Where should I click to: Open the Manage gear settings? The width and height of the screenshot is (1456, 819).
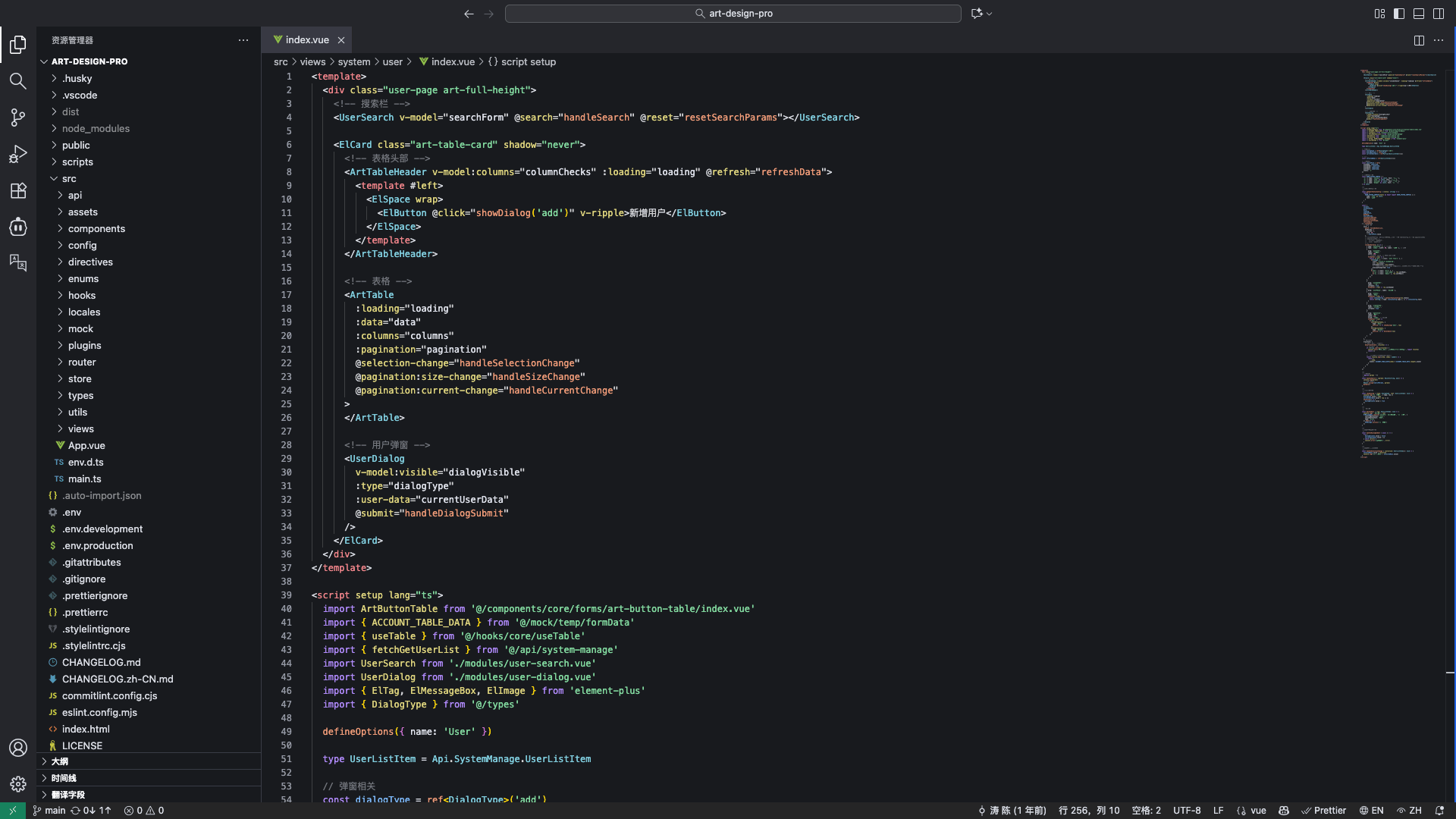(x=18, y=784)
